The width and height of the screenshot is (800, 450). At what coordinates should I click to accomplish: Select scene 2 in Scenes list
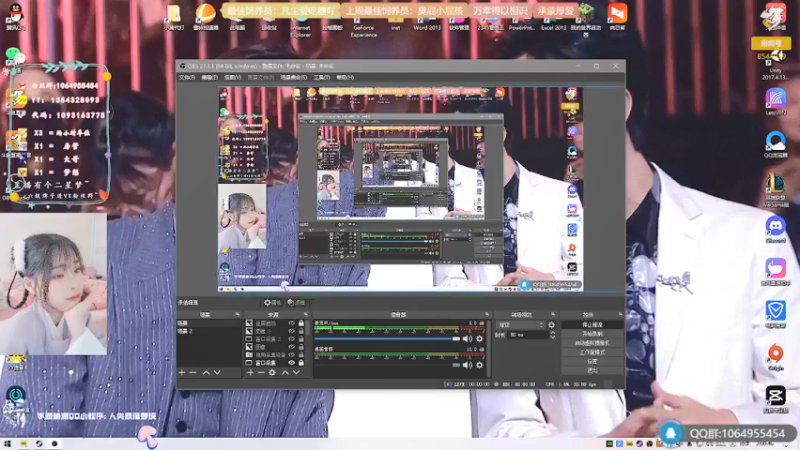(208, 331)
